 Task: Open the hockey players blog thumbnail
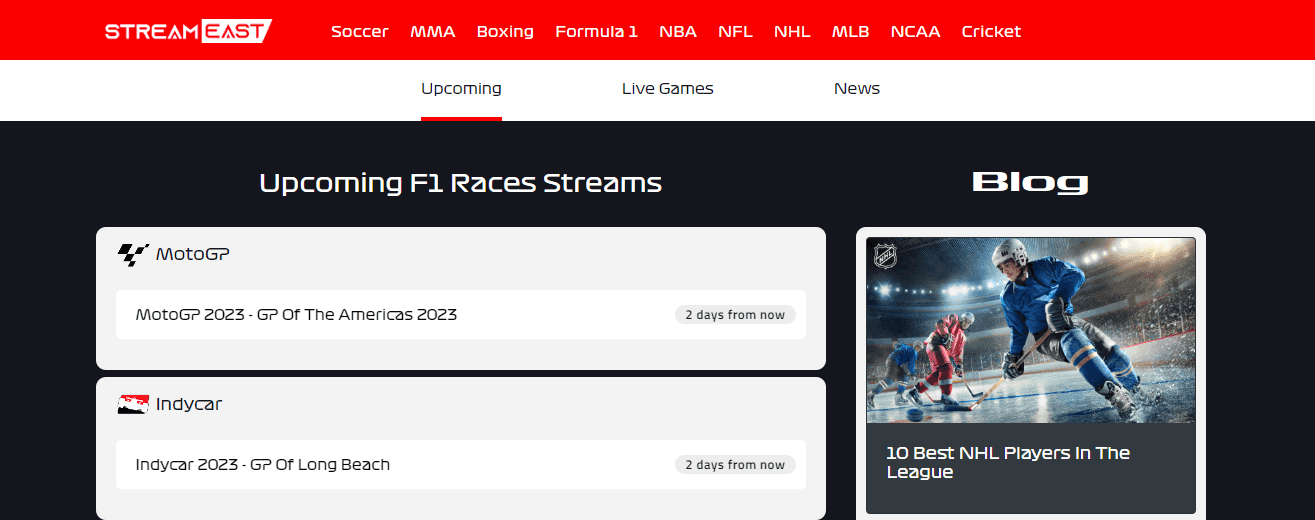[x=1031, y=330]
